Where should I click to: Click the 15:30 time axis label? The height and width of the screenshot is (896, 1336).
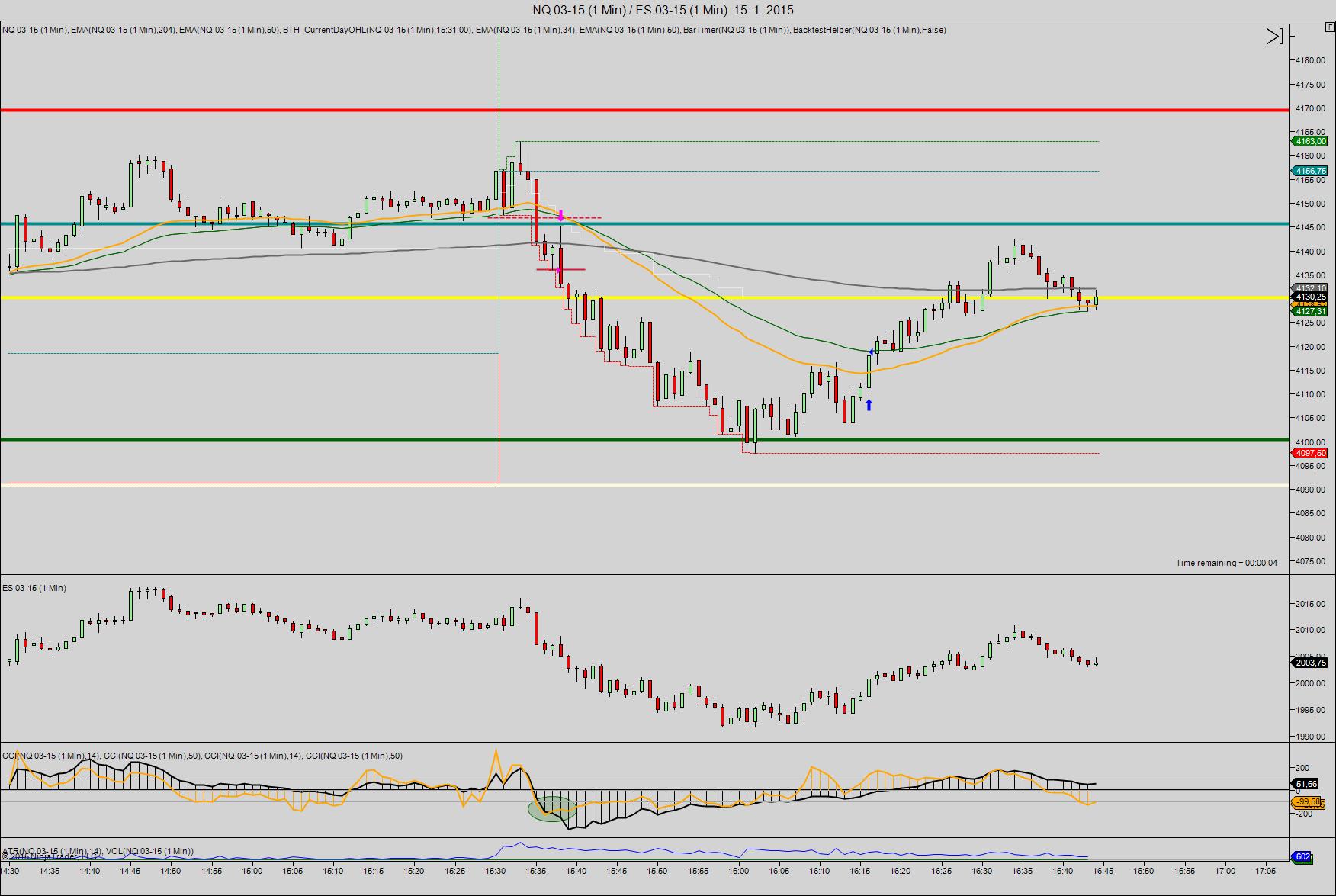click(x=496, y=871)
